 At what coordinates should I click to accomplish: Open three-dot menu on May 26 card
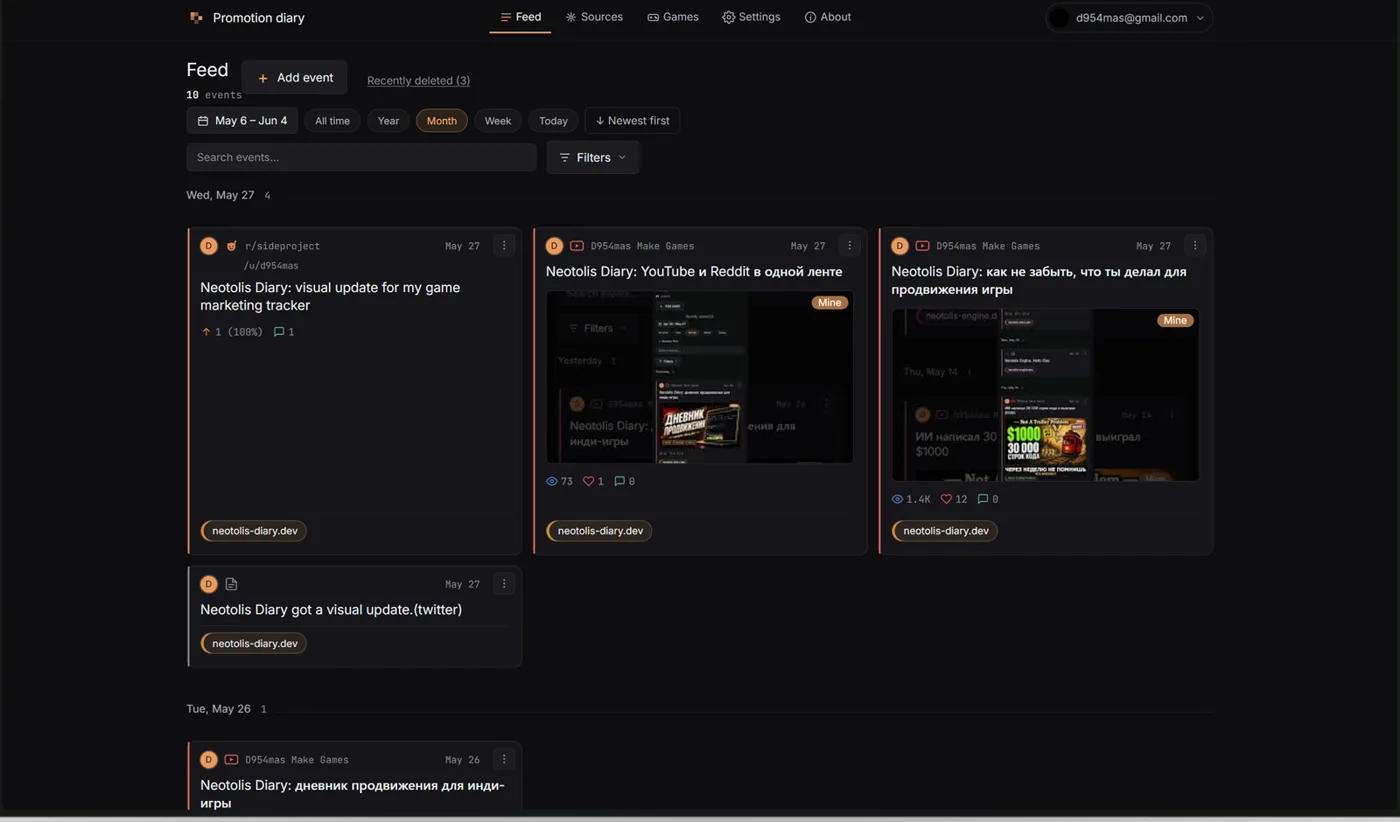[x=504, y=760]
